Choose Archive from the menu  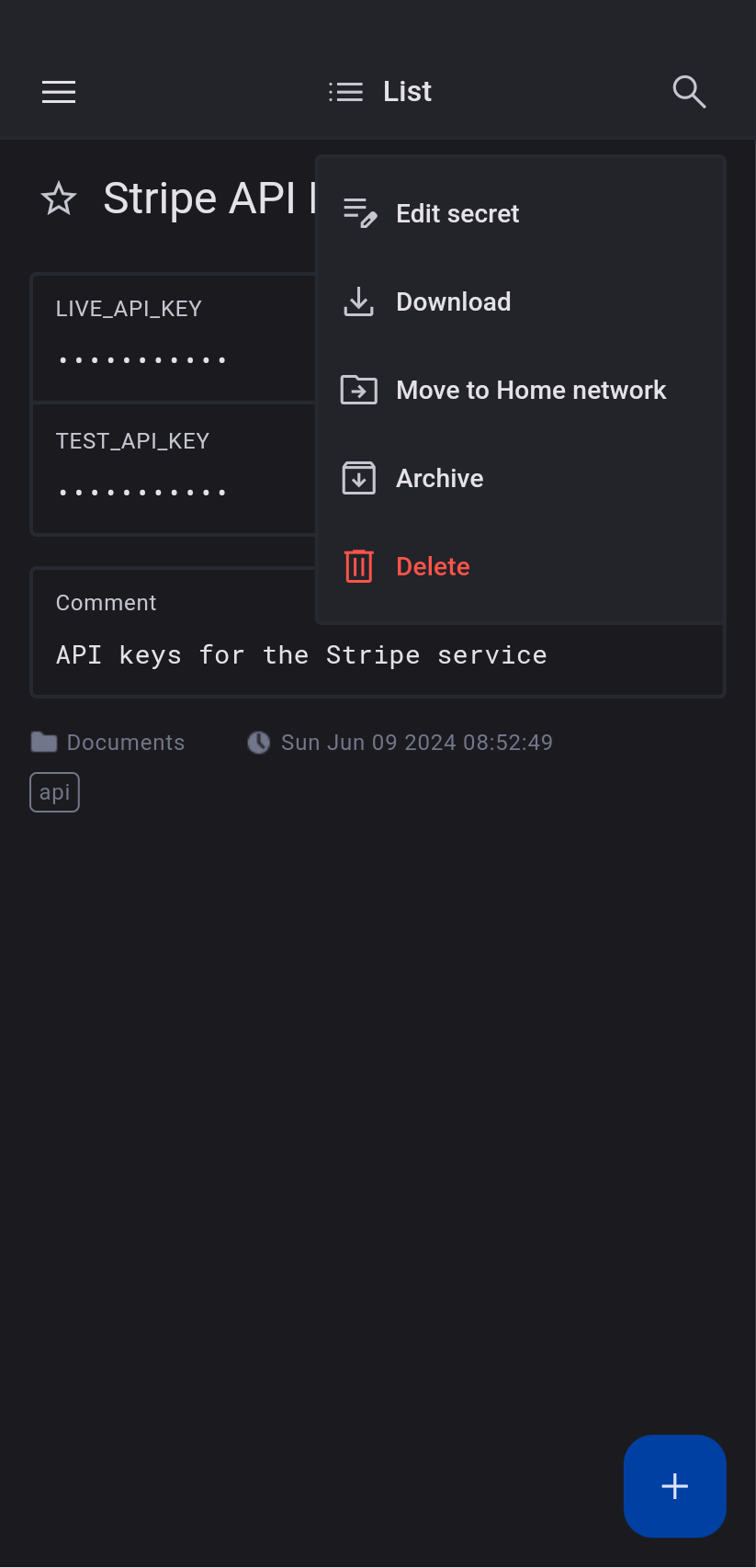pyautogui.click(x=440, y=478)
